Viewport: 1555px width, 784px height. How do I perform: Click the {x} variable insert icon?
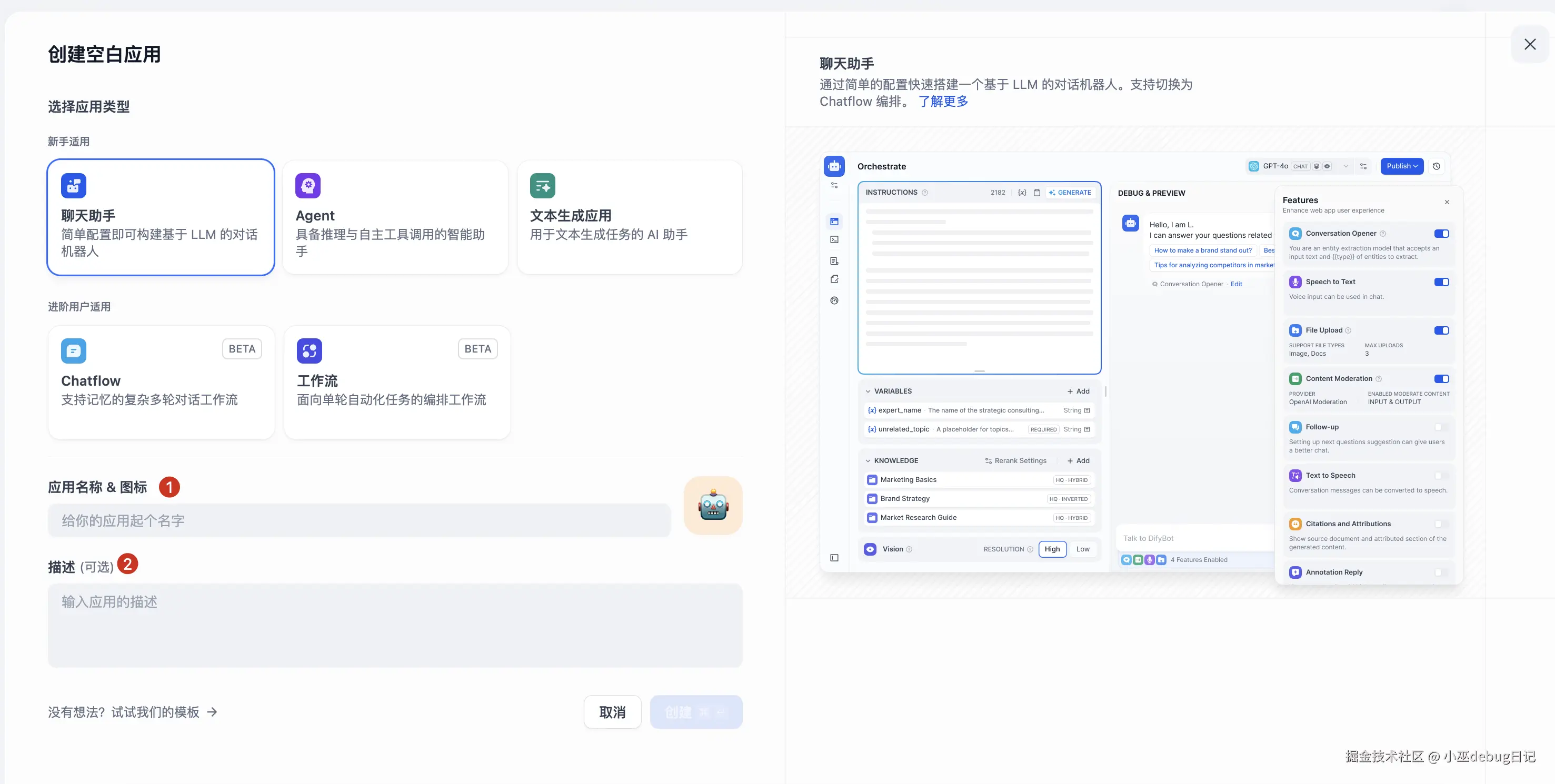(x=1023, y=193)
